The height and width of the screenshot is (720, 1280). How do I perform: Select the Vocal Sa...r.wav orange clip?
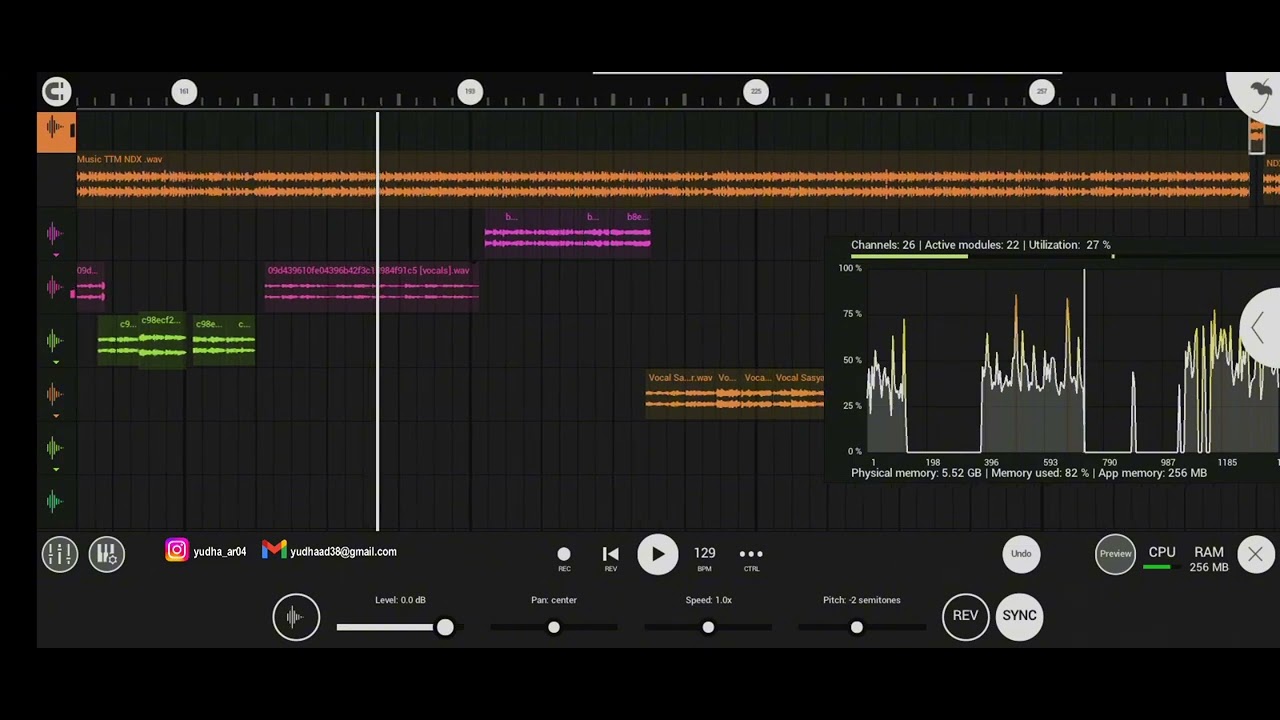(680, 394)
